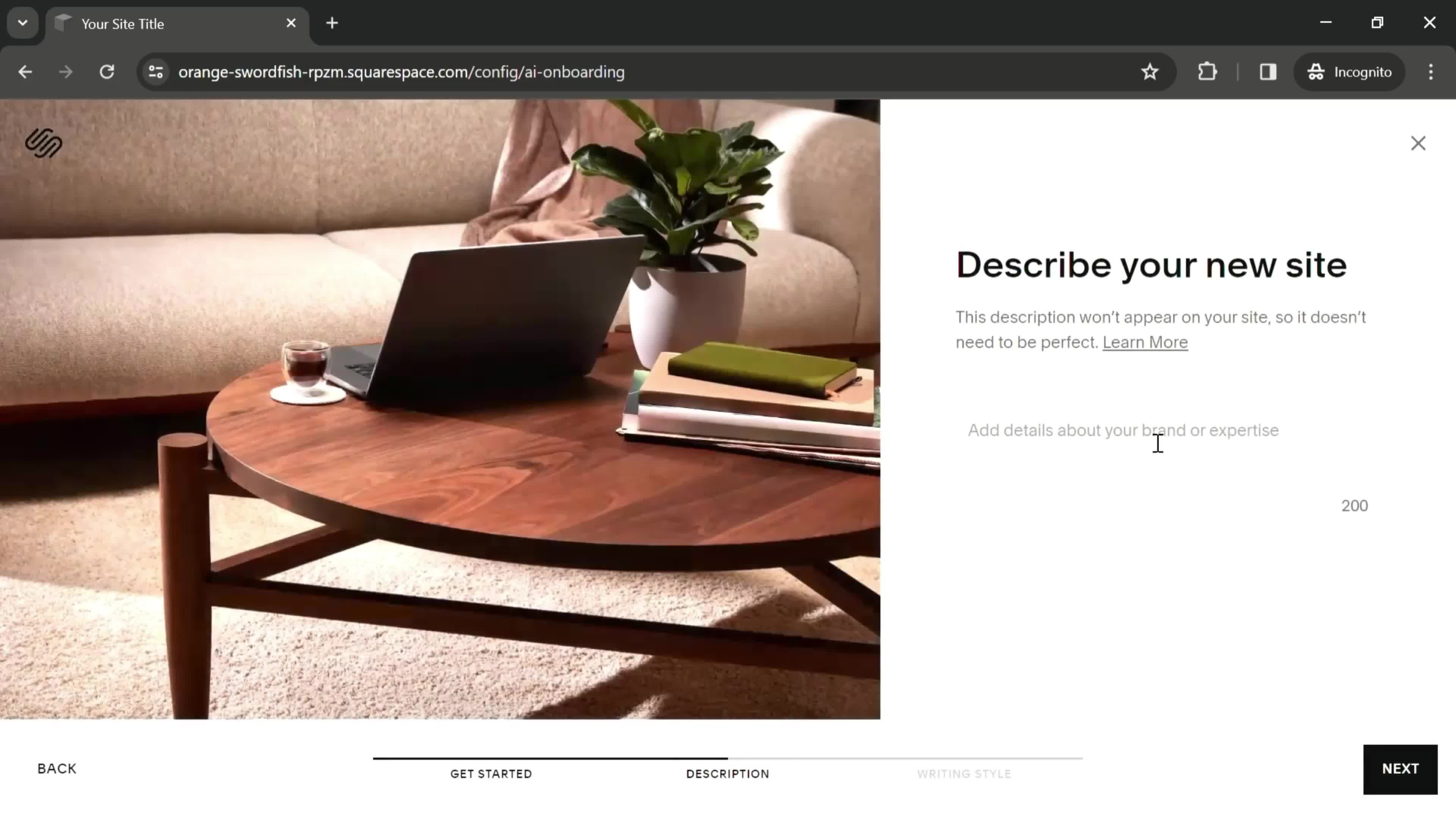Click the DESCRIPTION progress tab

pyautogui.click(x=727, y=773)
